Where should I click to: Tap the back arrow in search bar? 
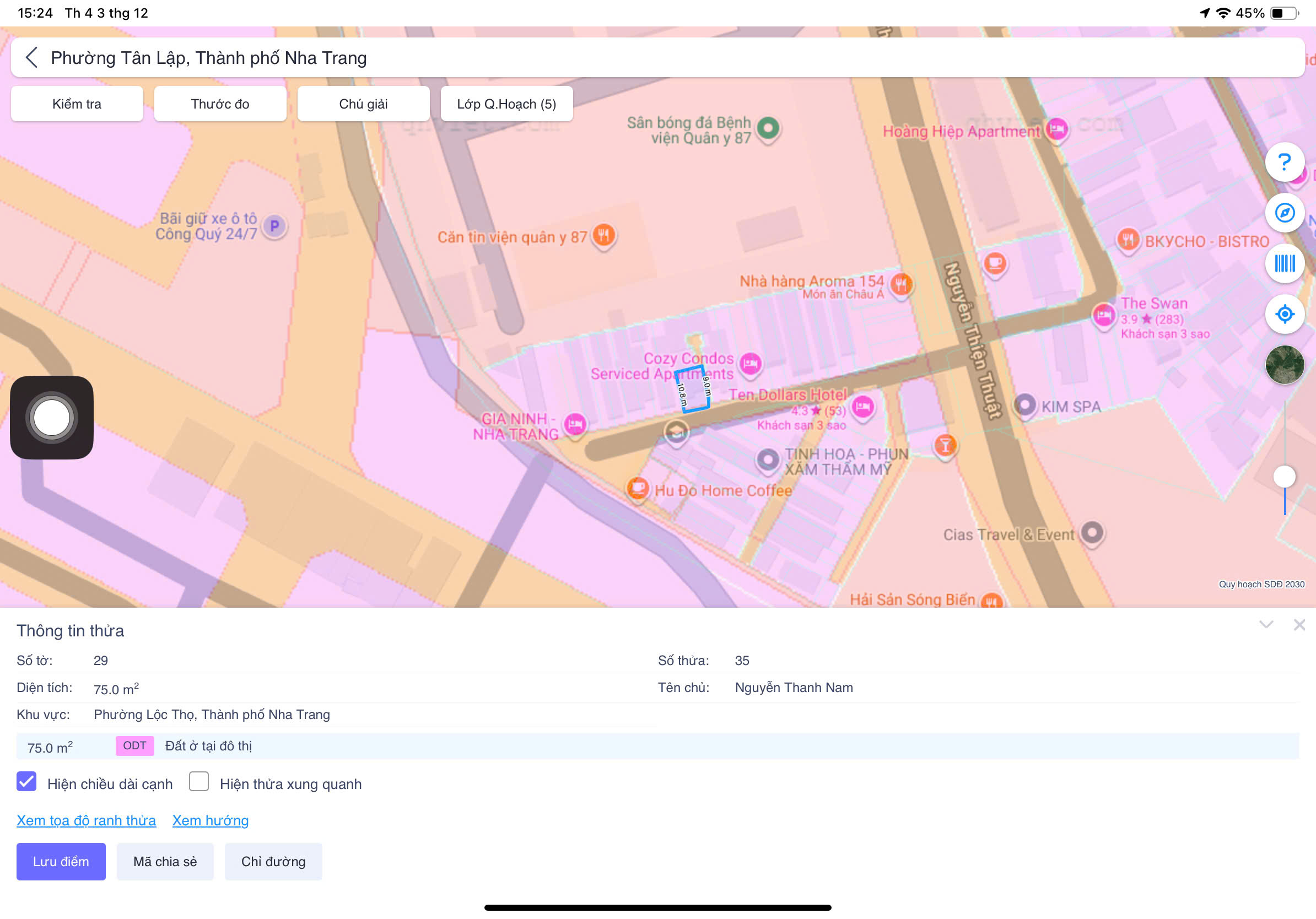click(x=31, y=58)
